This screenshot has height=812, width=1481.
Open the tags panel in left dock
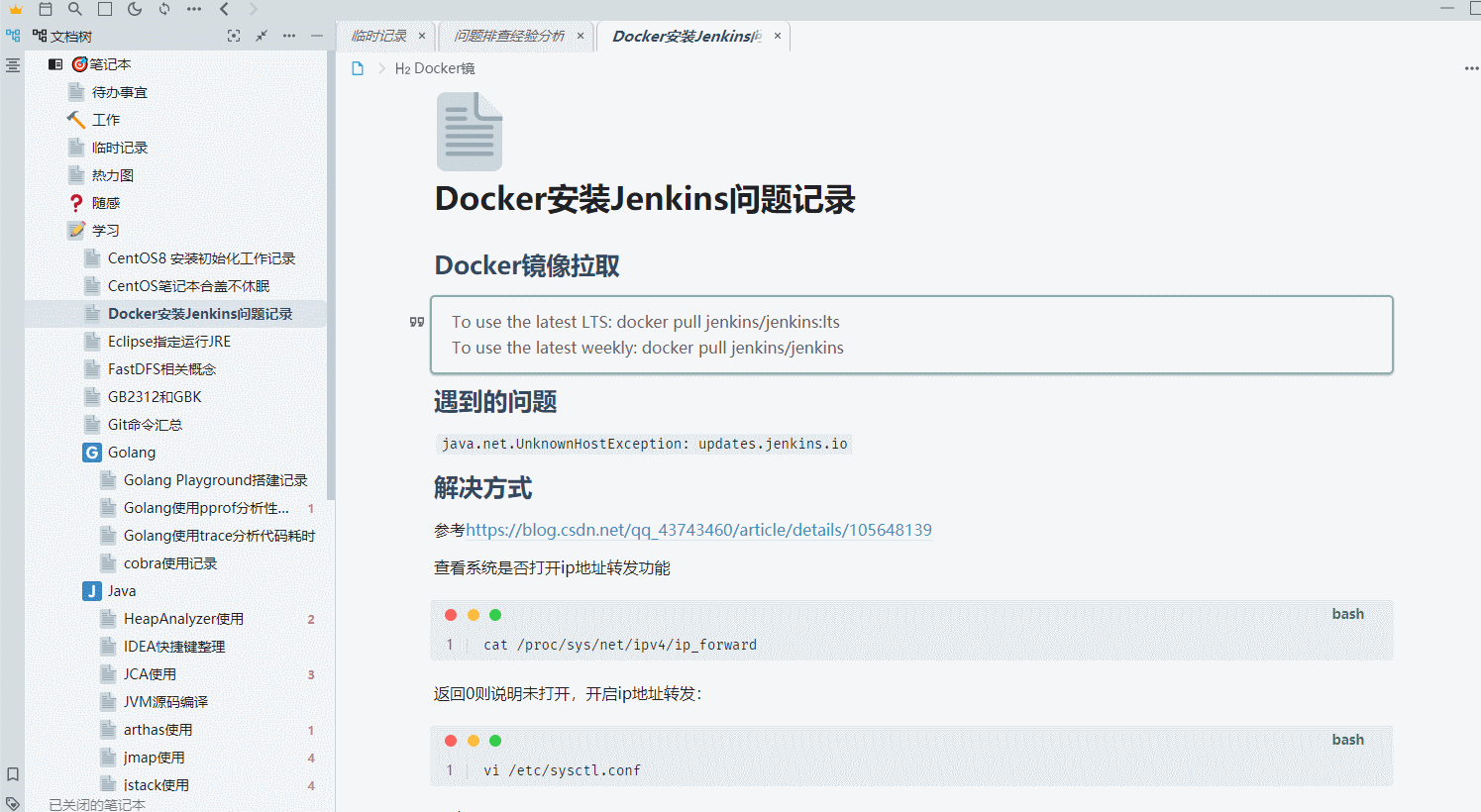(13, 803)
